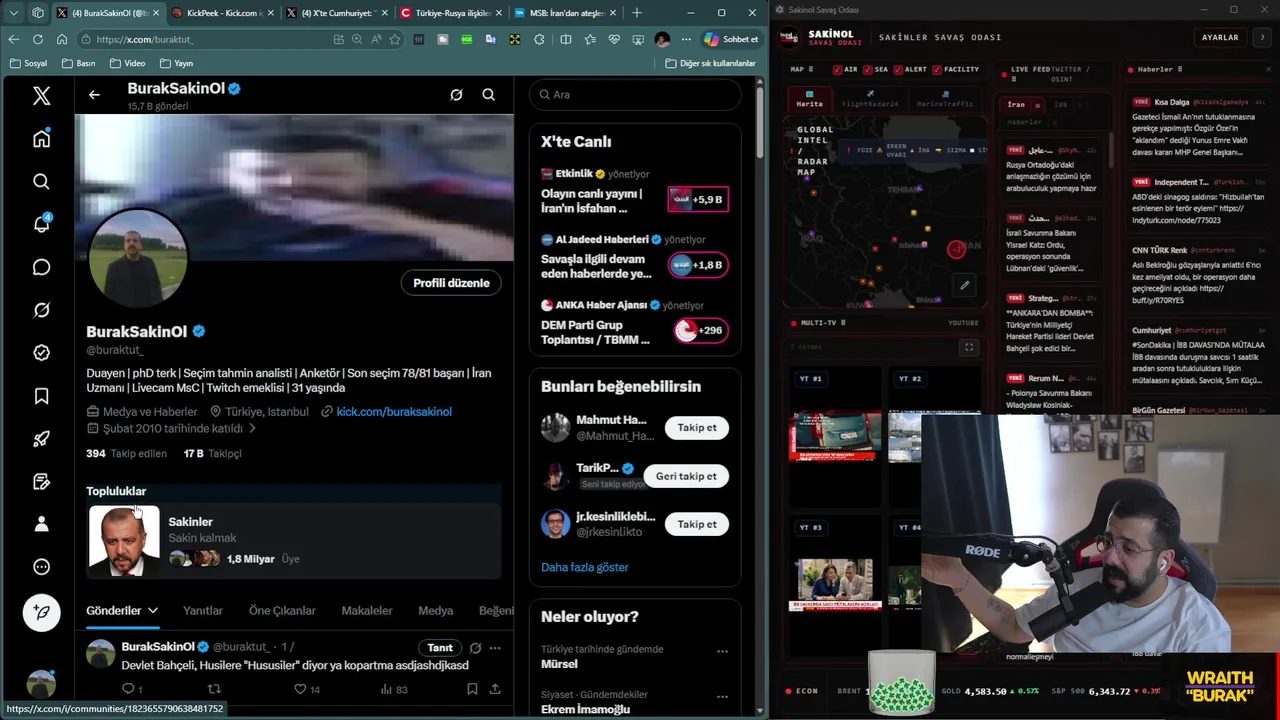This screenshot has height=720, width=1280.
Task: Open the X Home icon in sidebar
Action: (x=41, y=139)
